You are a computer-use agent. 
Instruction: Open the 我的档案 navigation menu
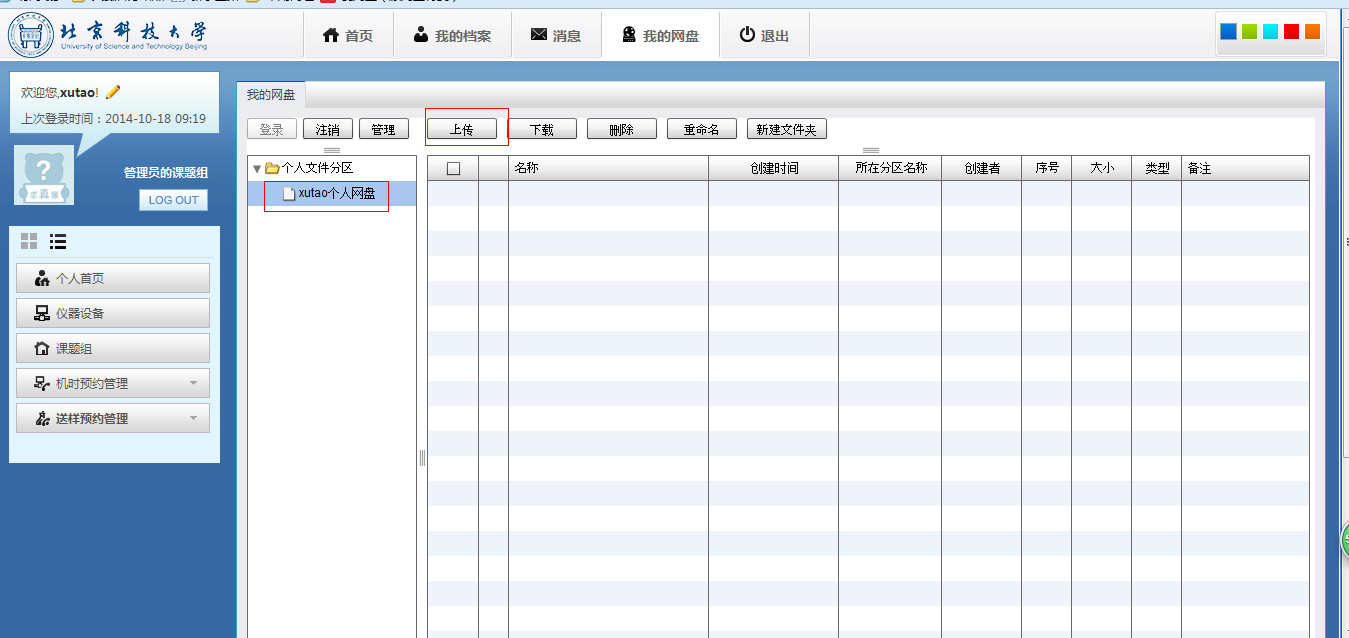pyautogui.click(x=452, y=36)
